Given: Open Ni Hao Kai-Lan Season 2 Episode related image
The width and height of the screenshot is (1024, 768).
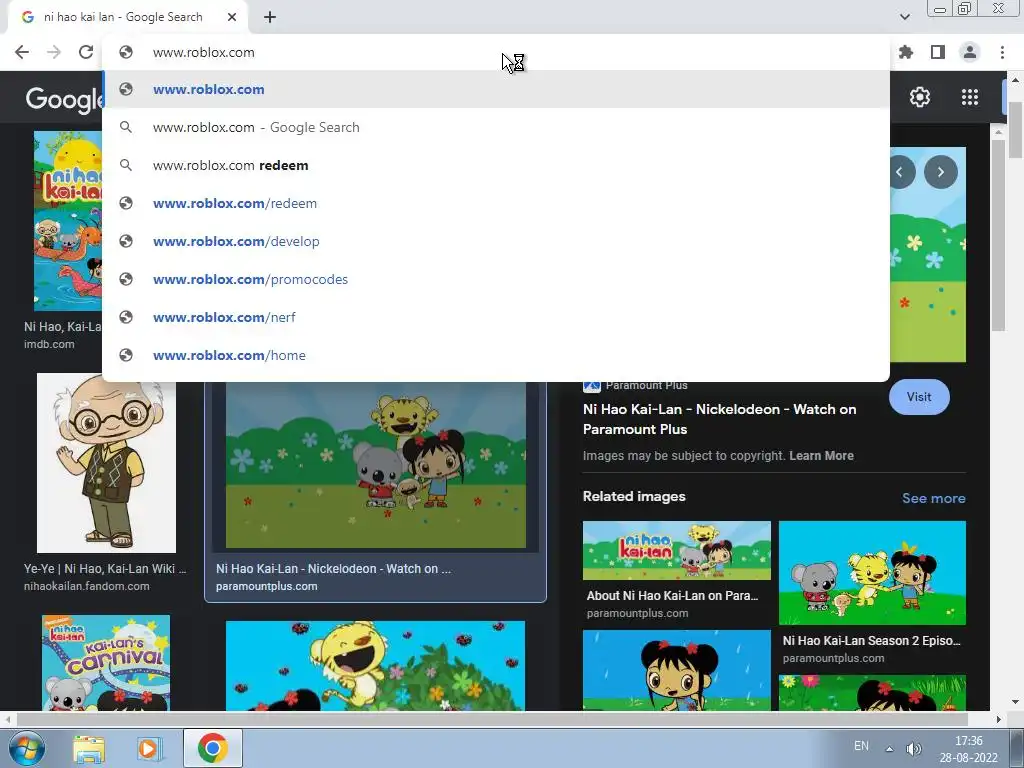Looking at the screenshot, I should click(x=872, y=573).
